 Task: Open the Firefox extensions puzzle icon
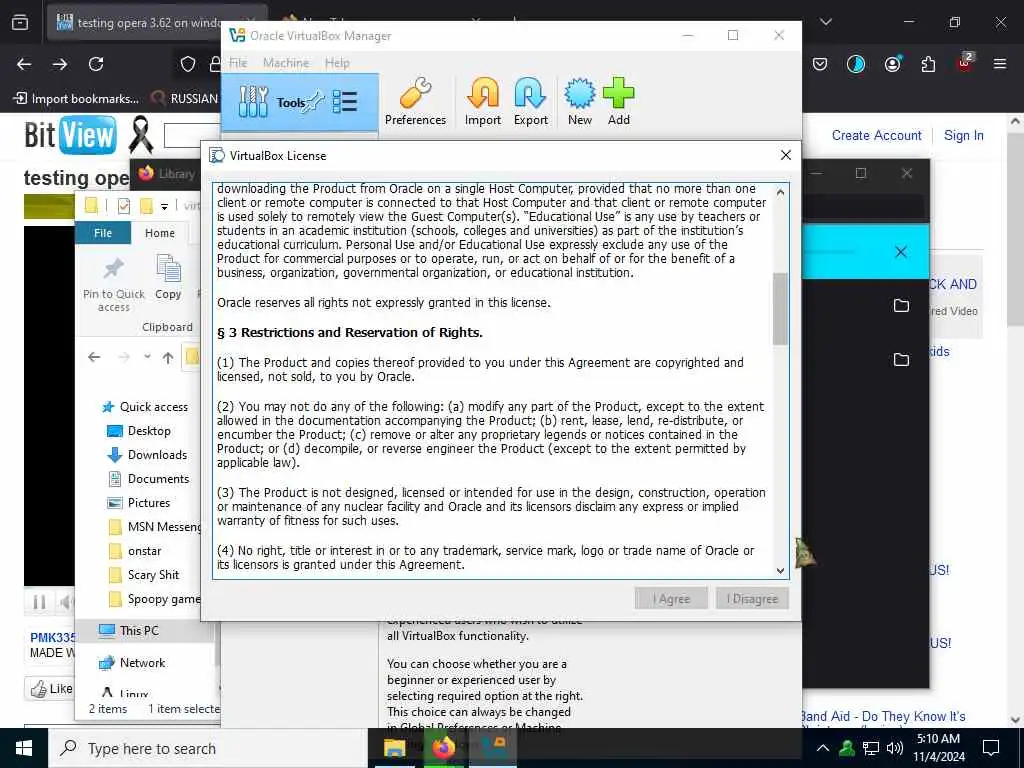[x=928, y=64]
